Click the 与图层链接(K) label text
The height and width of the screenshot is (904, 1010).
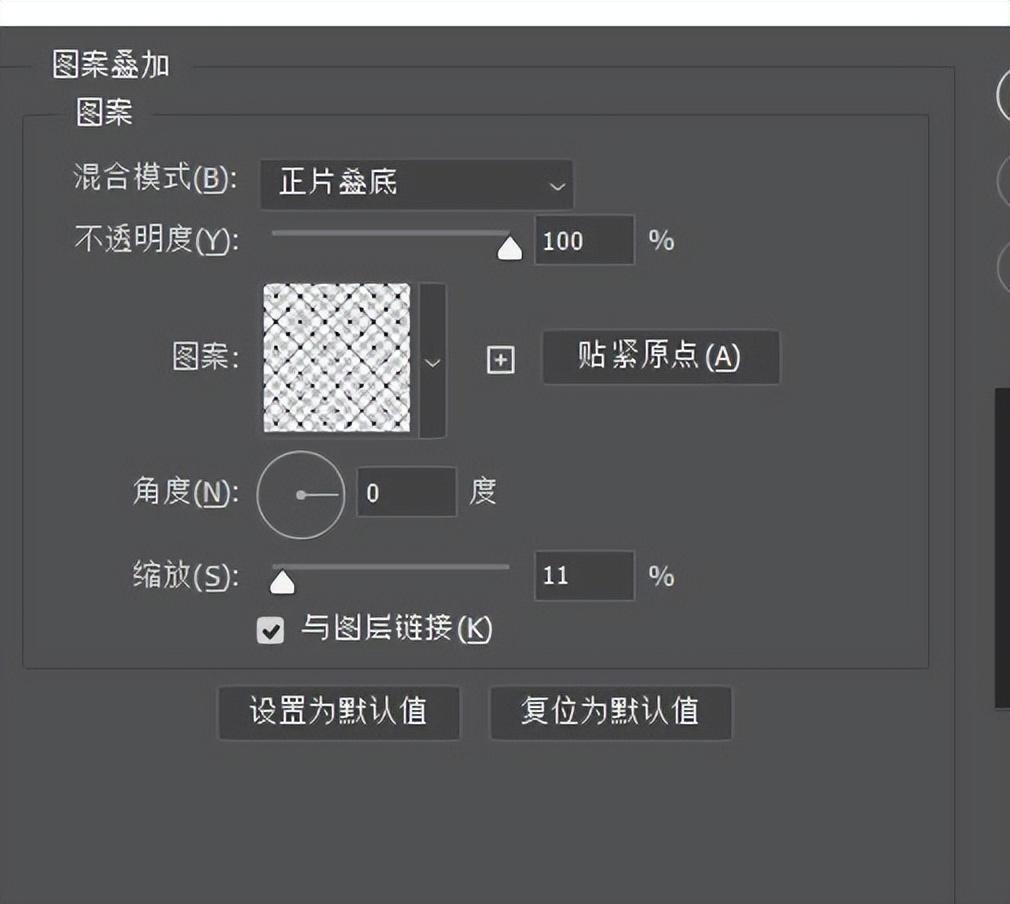(397, 629)
